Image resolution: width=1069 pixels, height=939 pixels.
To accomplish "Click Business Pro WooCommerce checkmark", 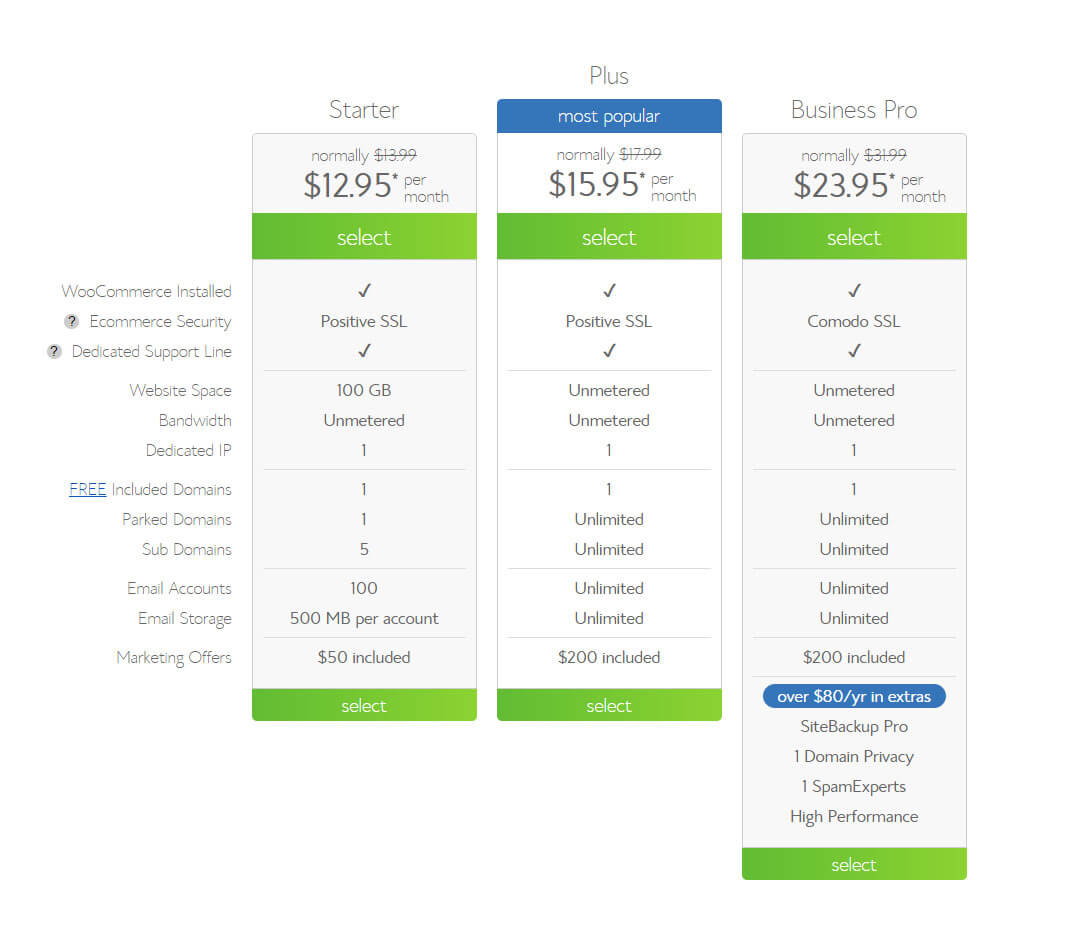I will tap(854, 290).
